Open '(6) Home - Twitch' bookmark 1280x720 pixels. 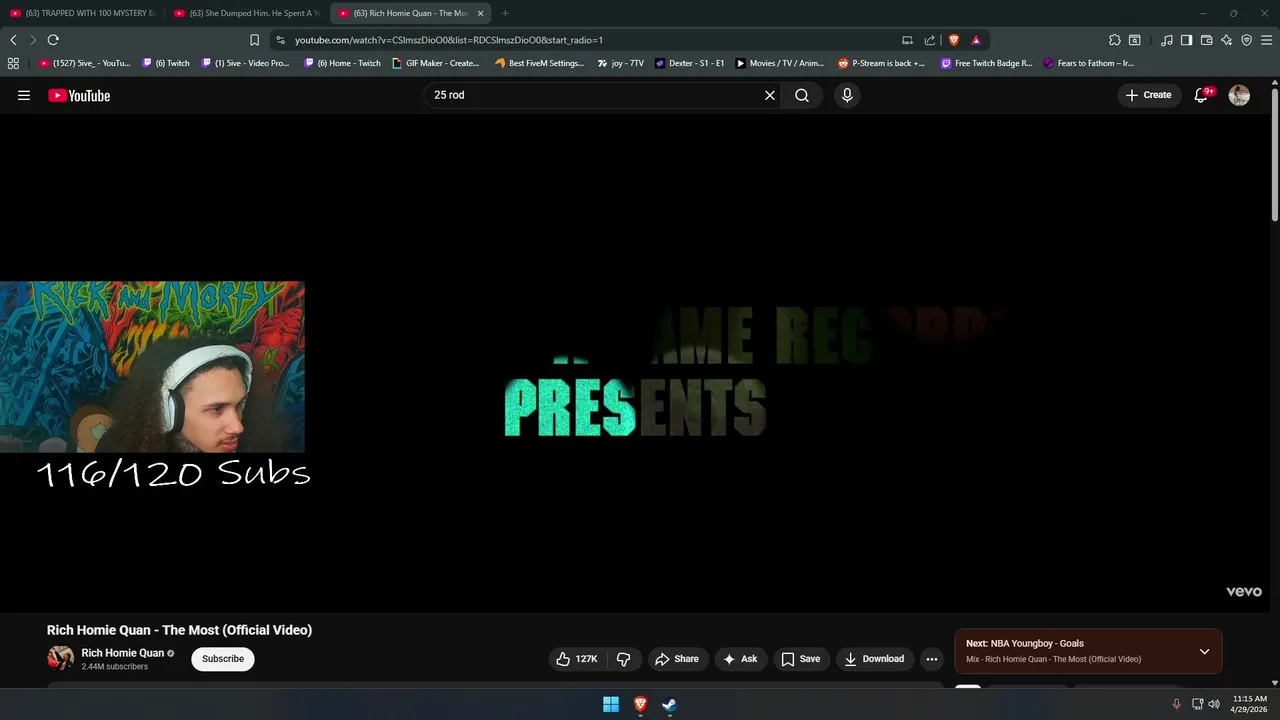[343, 63]
